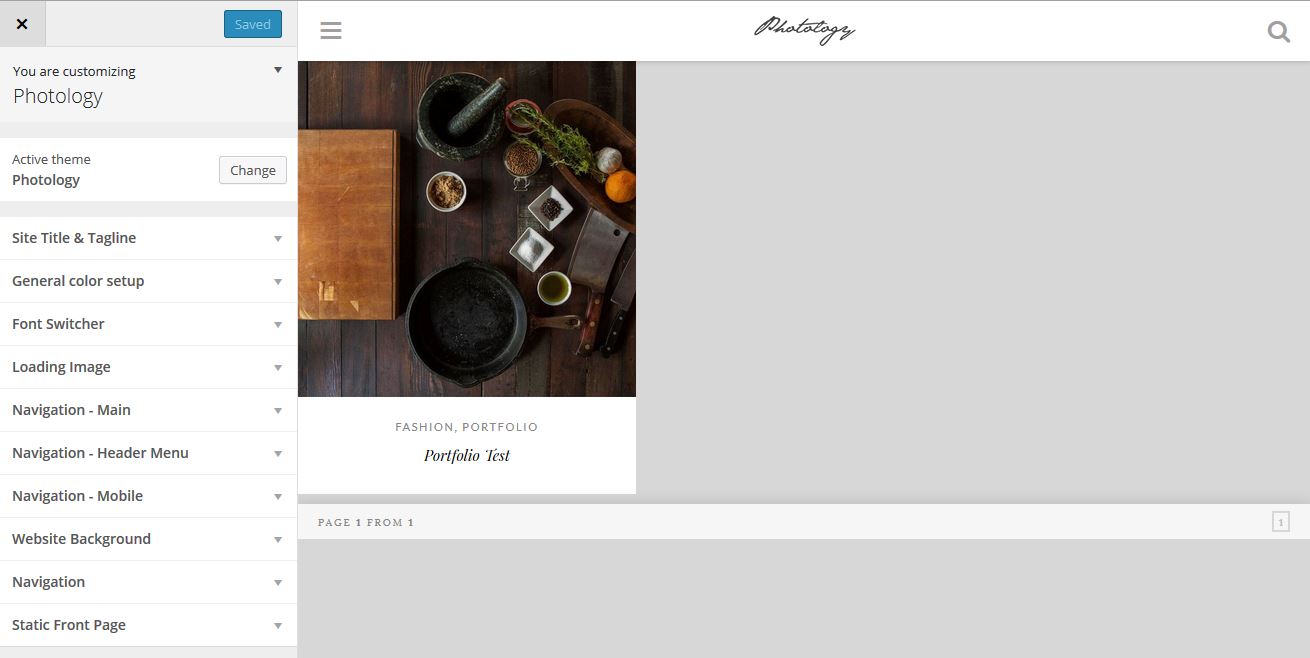Viewport: 1310px width, 658px height.
Task: Close the customizer with the X icon
Action: pyautogui.click(x=22, y=24)
